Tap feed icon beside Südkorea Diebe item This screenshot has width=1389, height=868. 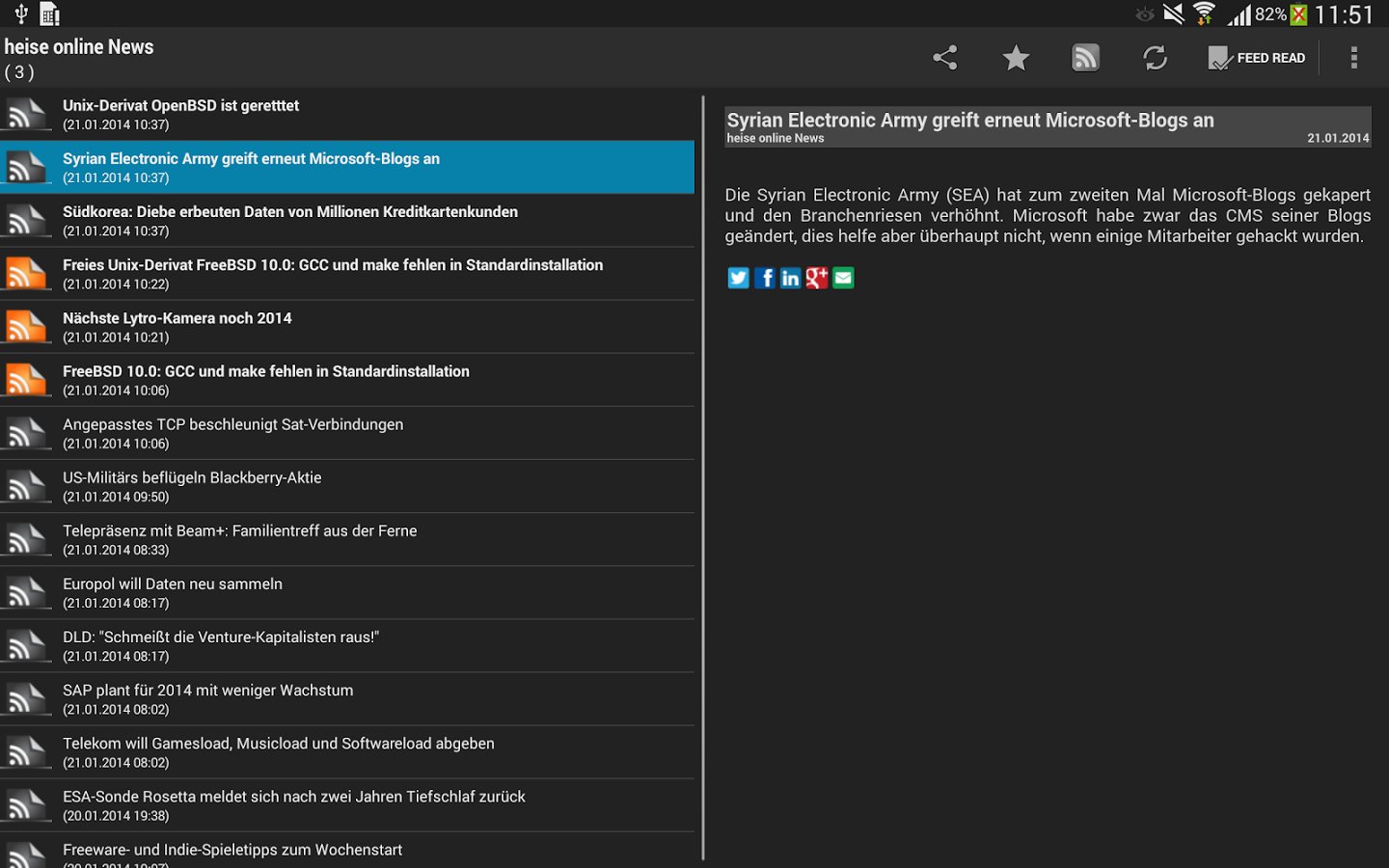(26, 221)
